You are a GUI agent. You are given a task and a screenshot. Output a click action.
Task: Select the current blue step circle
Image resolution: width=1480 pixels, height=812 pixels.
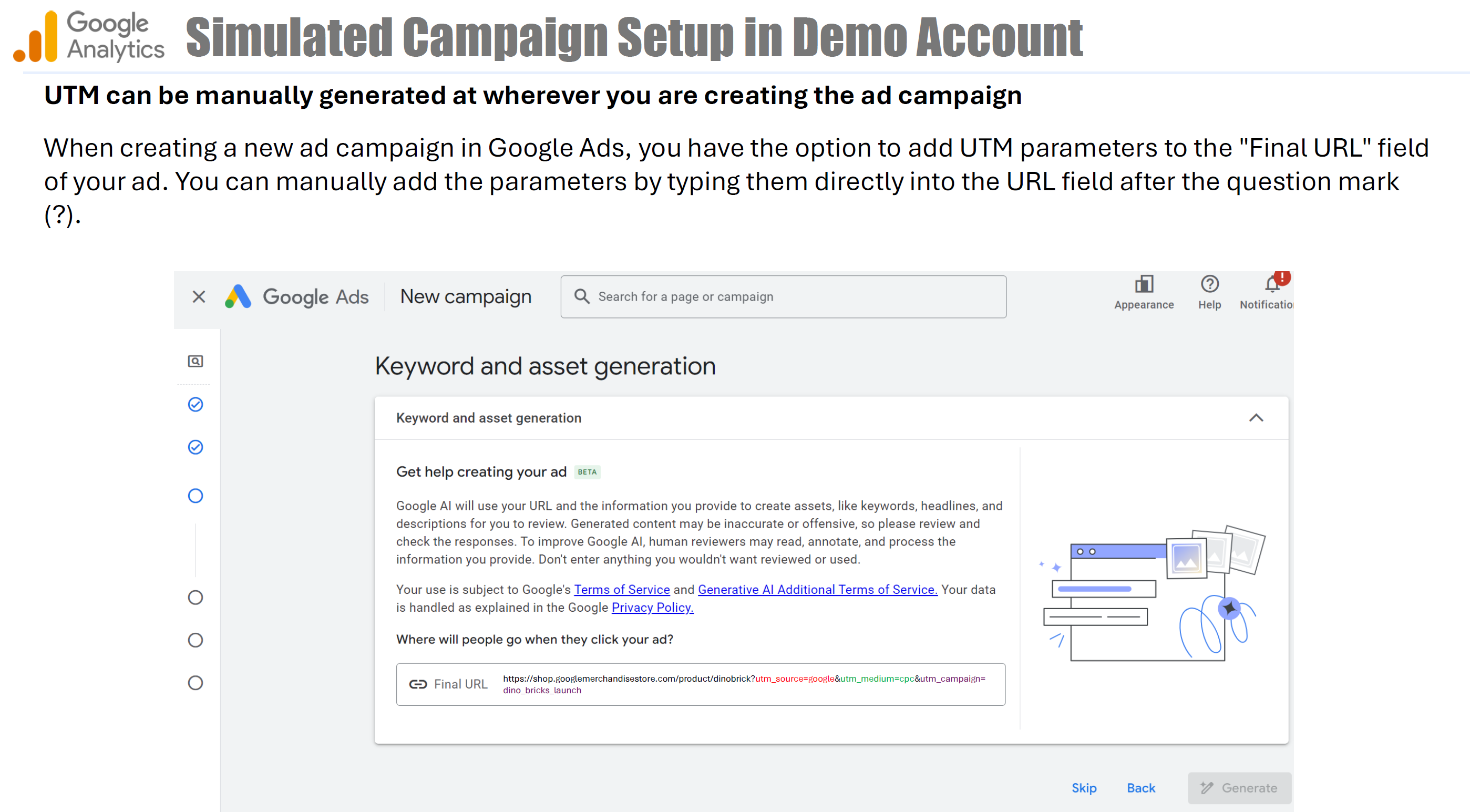(196, 496)
